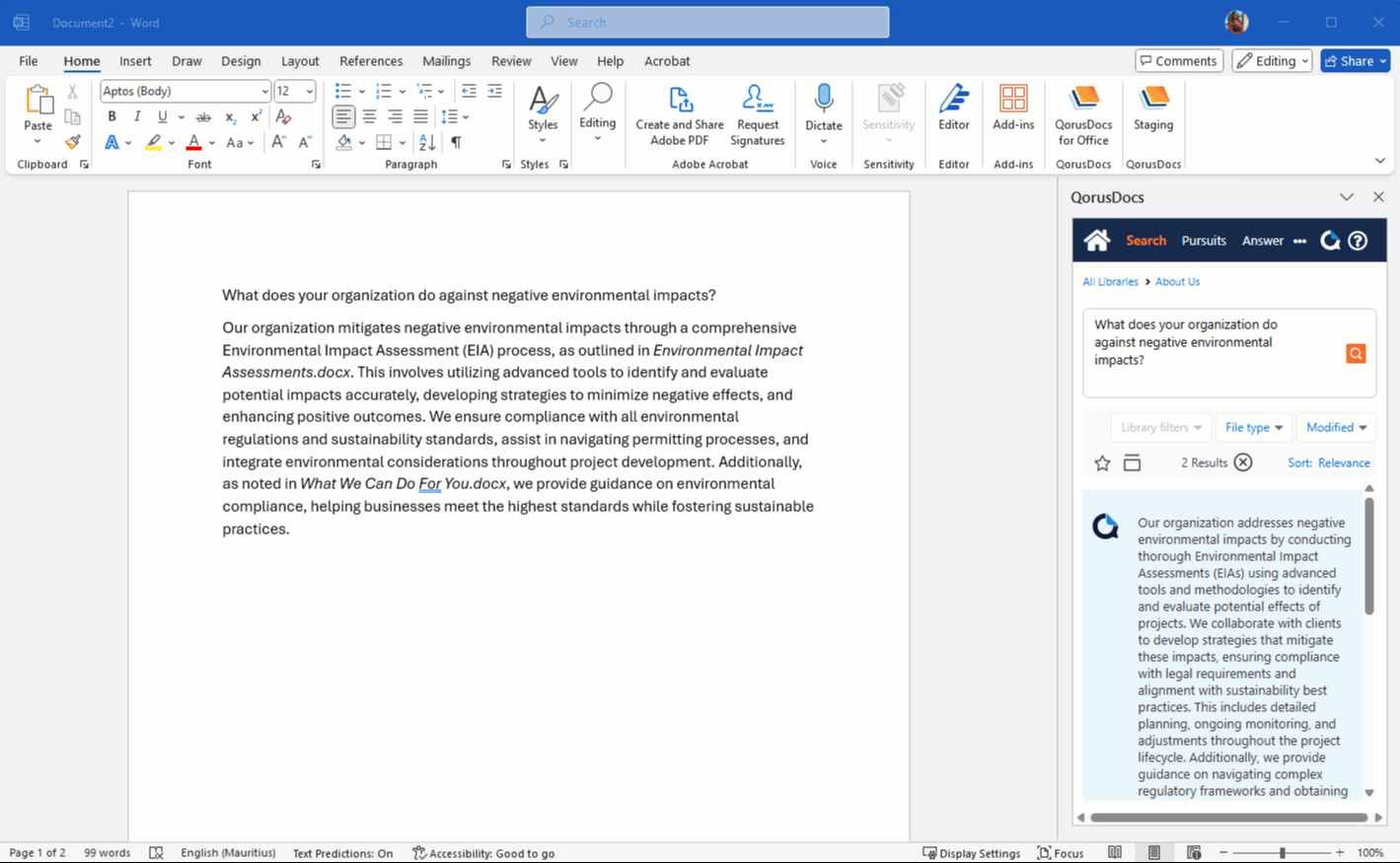This screenshot has height=863, width=1400.
Task: Open the References ribbon tab
Action: pos(370,61)
